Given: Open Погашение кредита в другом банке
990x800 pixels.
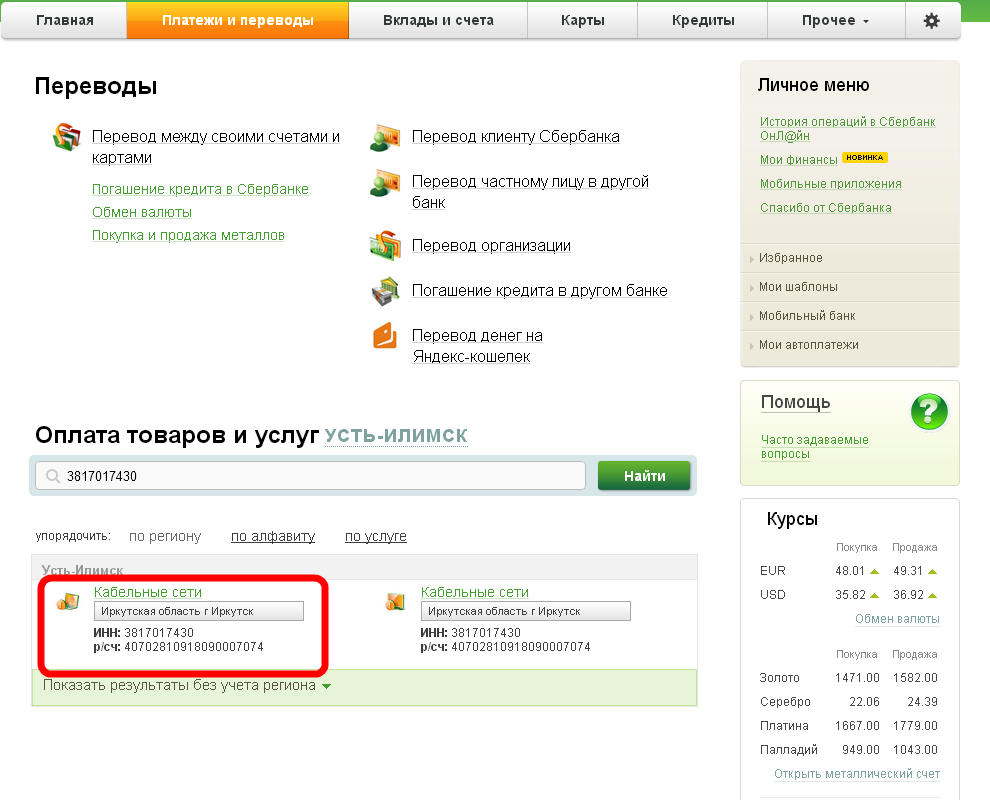Looking at the screenshot, I should coord(540,290).
